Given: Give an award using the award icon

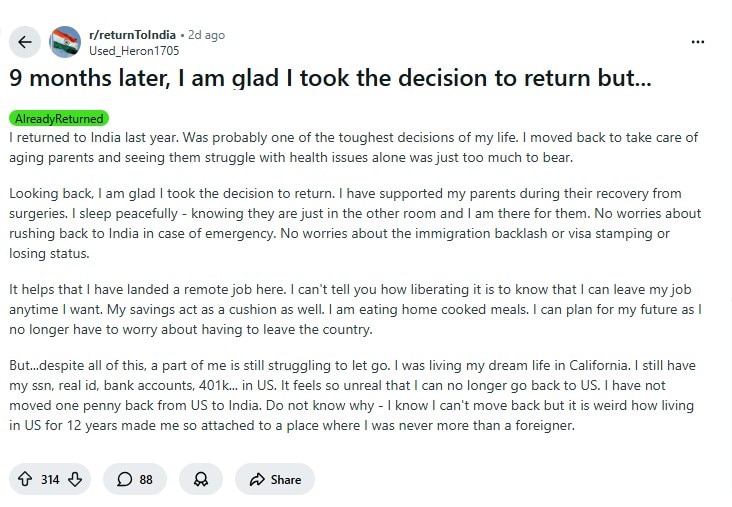Looking at the screenshot, I should click(201, 479).
